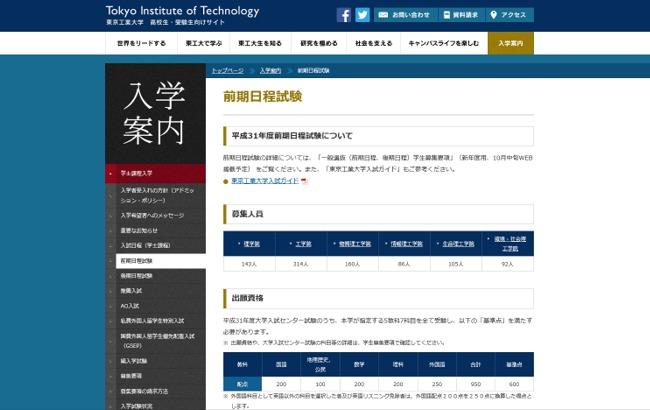650x410 pixels.
Task: Open 入学者受入れの方針 (アドミッション・ポリシー) sidebar item
Action: [157, 195]
